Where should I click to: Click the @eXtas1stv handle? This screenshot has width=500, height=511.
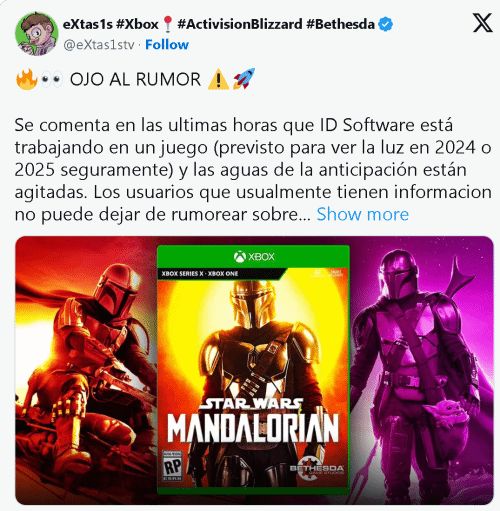pyautogui.click(x=99, y=45)
